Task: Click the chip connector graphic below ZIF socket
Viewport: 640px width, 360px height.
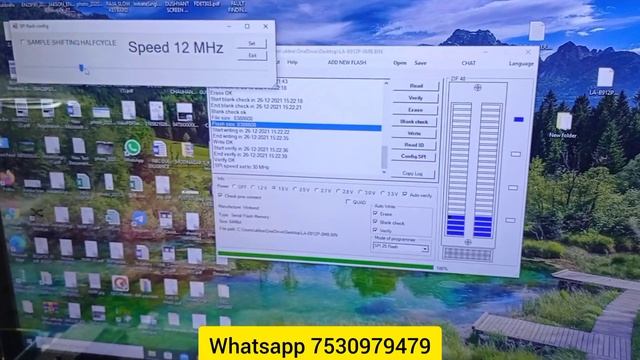Action: point(467,255)
